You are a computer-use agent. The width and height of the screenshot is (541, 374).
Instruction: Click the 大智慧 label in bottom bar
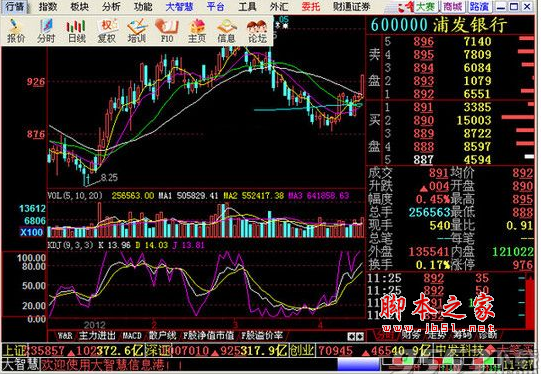click(x=21, y=364)
